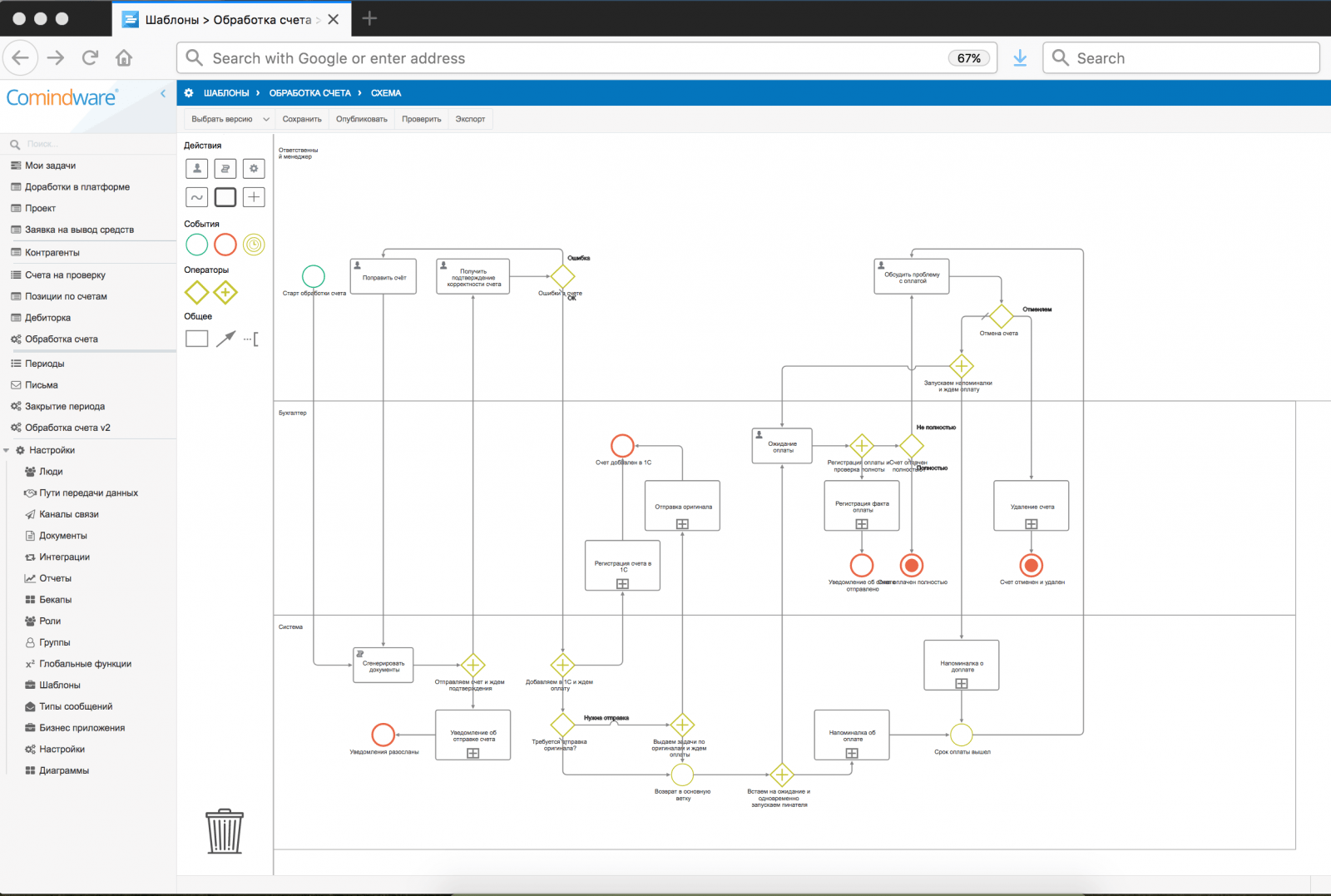This screenshot has width=1331, height=896.
Task: Select the exclusive gateway diamond in the palette
Action: coord(196,292)
